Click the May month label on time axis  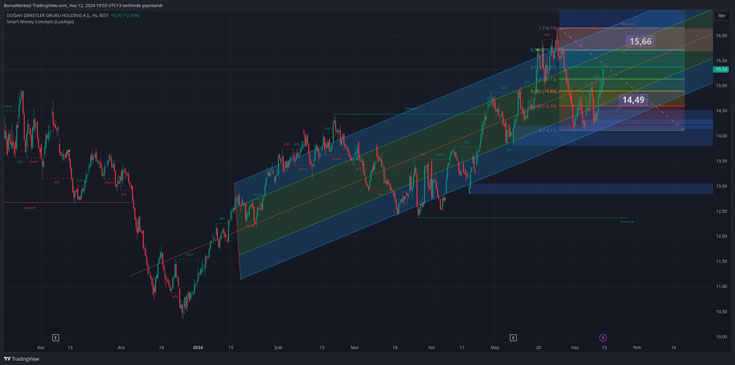pyautogui.click(x=494, y=348)
